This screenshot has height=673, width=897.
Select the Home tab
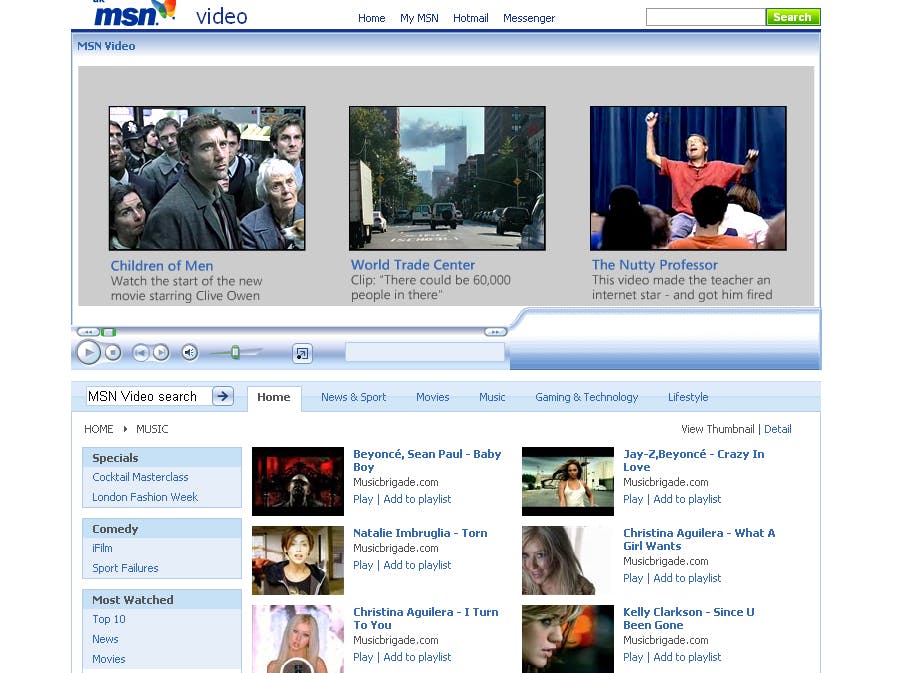coord(274,398)
